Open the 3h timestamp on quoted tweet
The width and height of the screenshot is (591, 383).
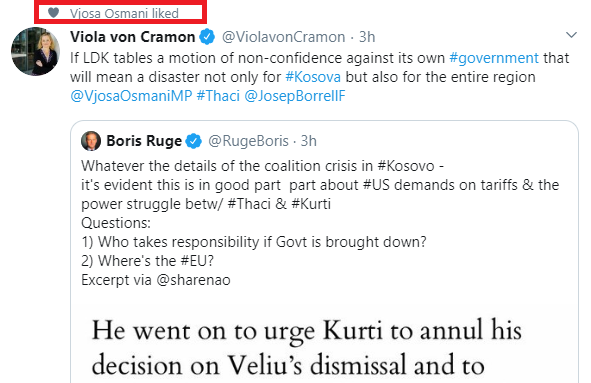click(308, 141)
